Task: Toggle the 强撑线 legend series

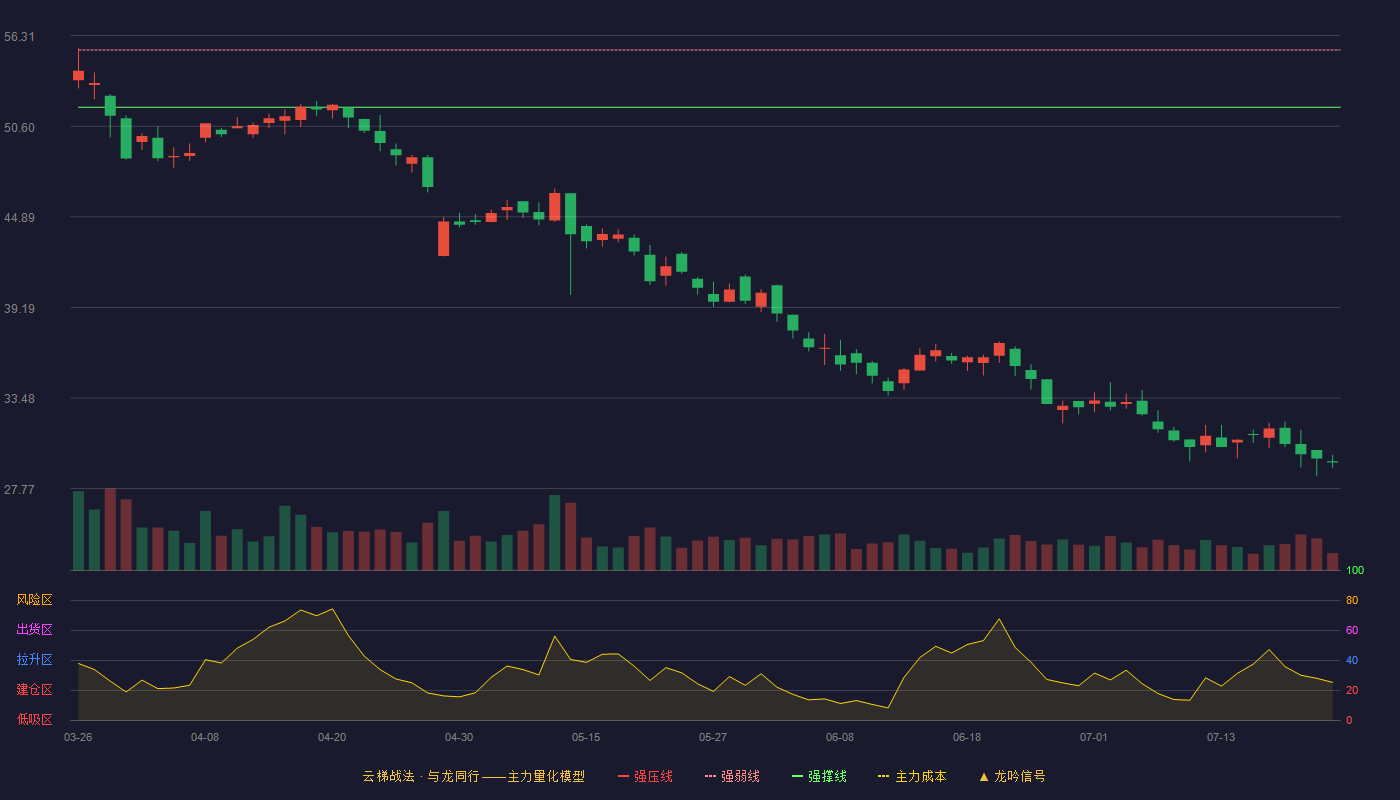Action: [x=819, y=776]
